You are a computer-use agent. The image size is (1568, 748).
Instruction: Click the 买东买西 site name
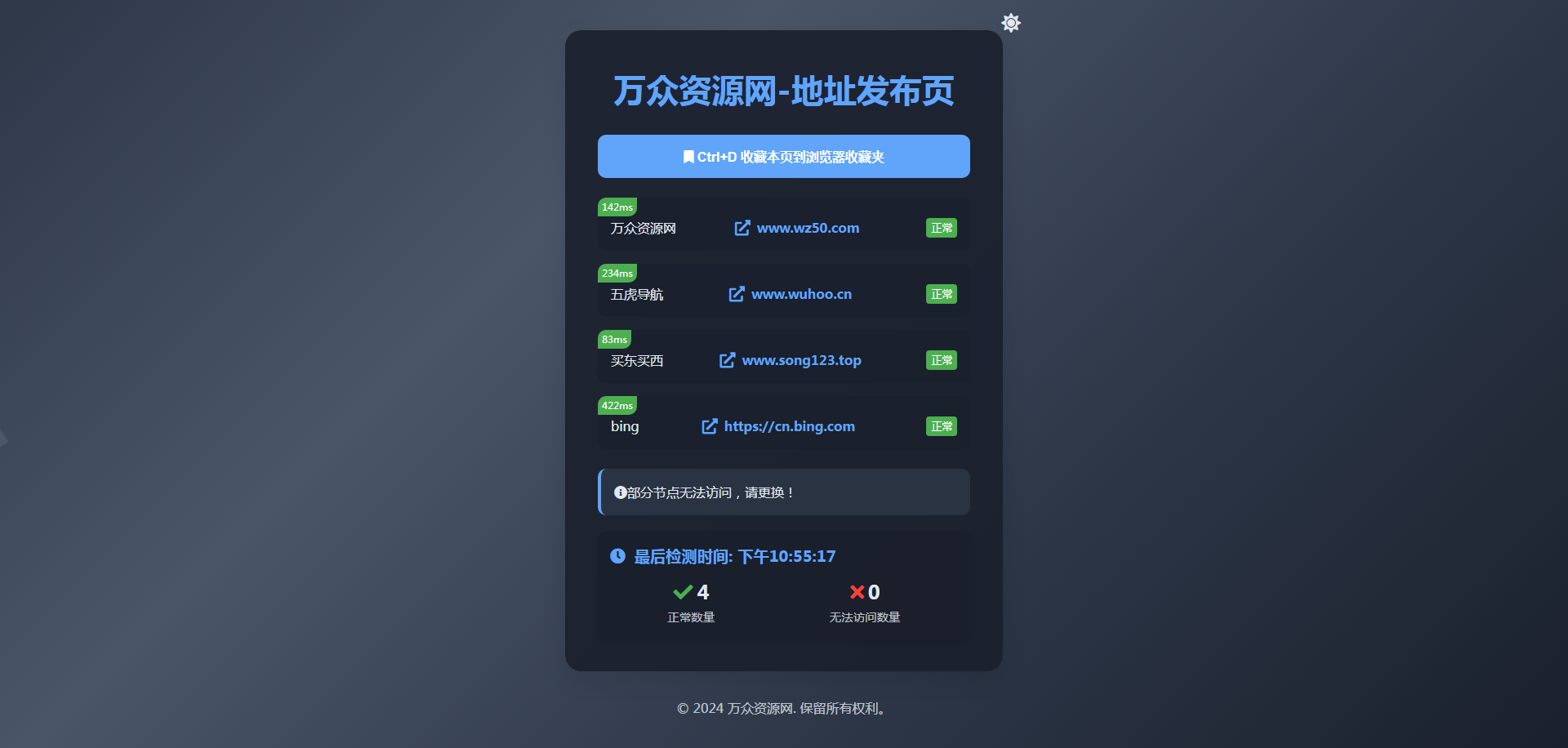(637, 360)
